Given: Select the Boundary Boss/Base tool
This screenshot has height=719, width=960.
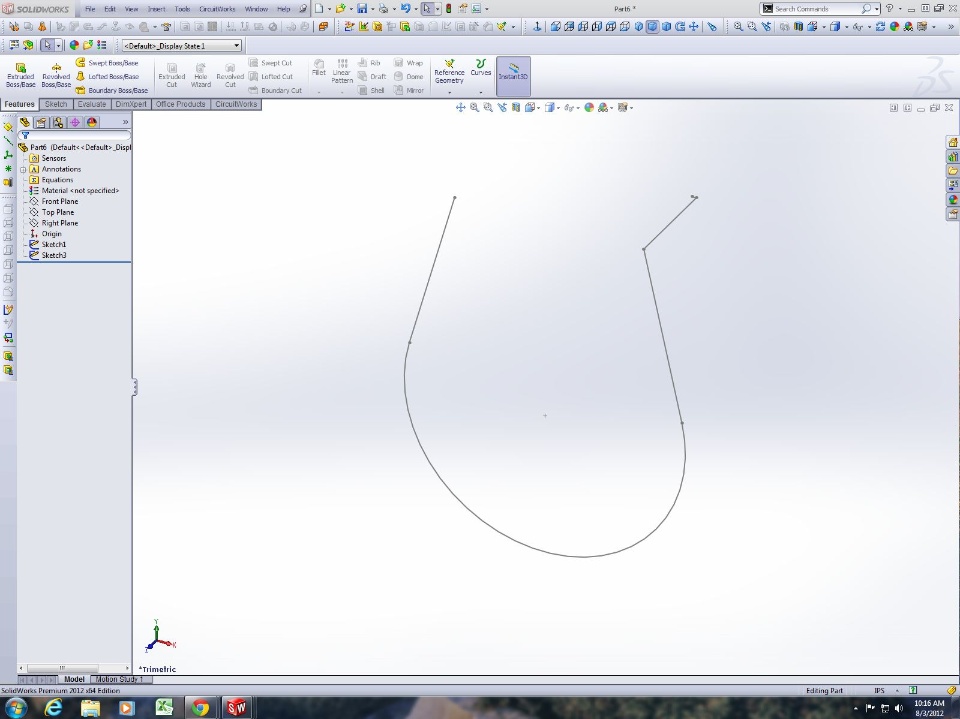Looking at the screenshot, I should click(111, 90).
